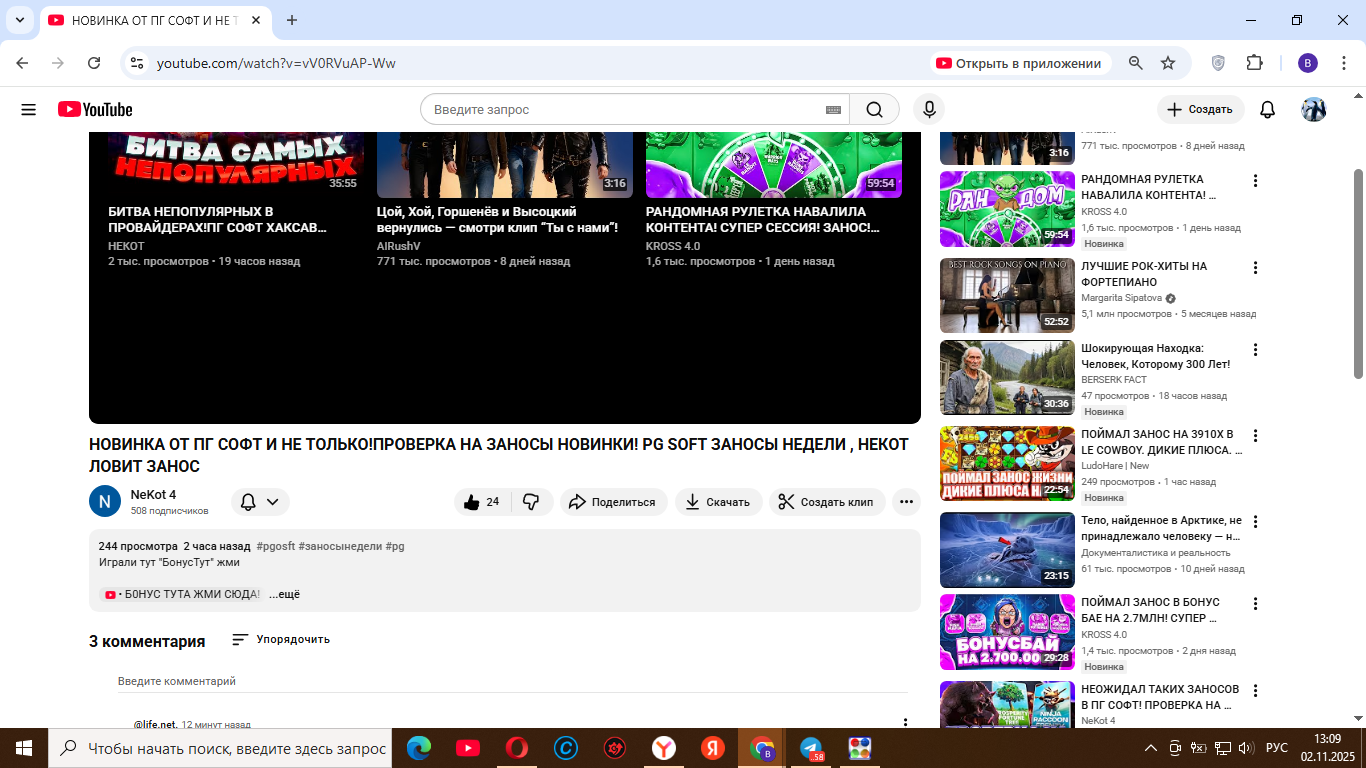The height and width of the screenshot is (768, 1366).
Task: Open options for Шокирующая Находка video
Action: pyautogui.click(x=1256, y=350)
